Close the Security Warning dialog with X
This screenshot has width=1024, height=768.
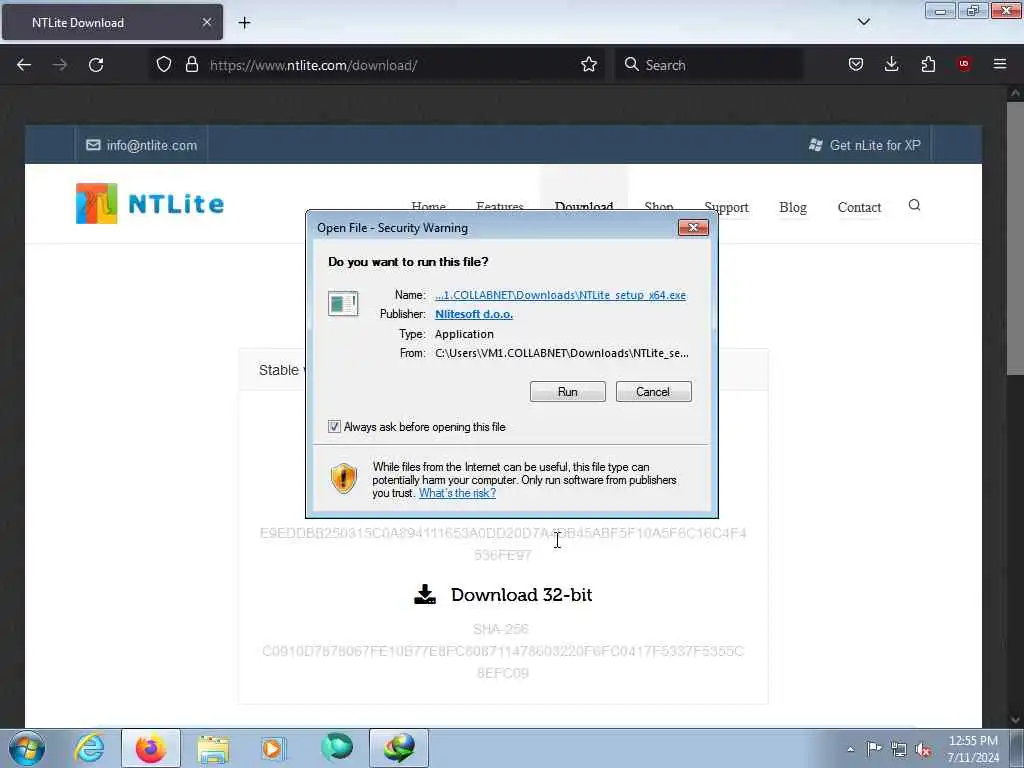click(693, 227)
